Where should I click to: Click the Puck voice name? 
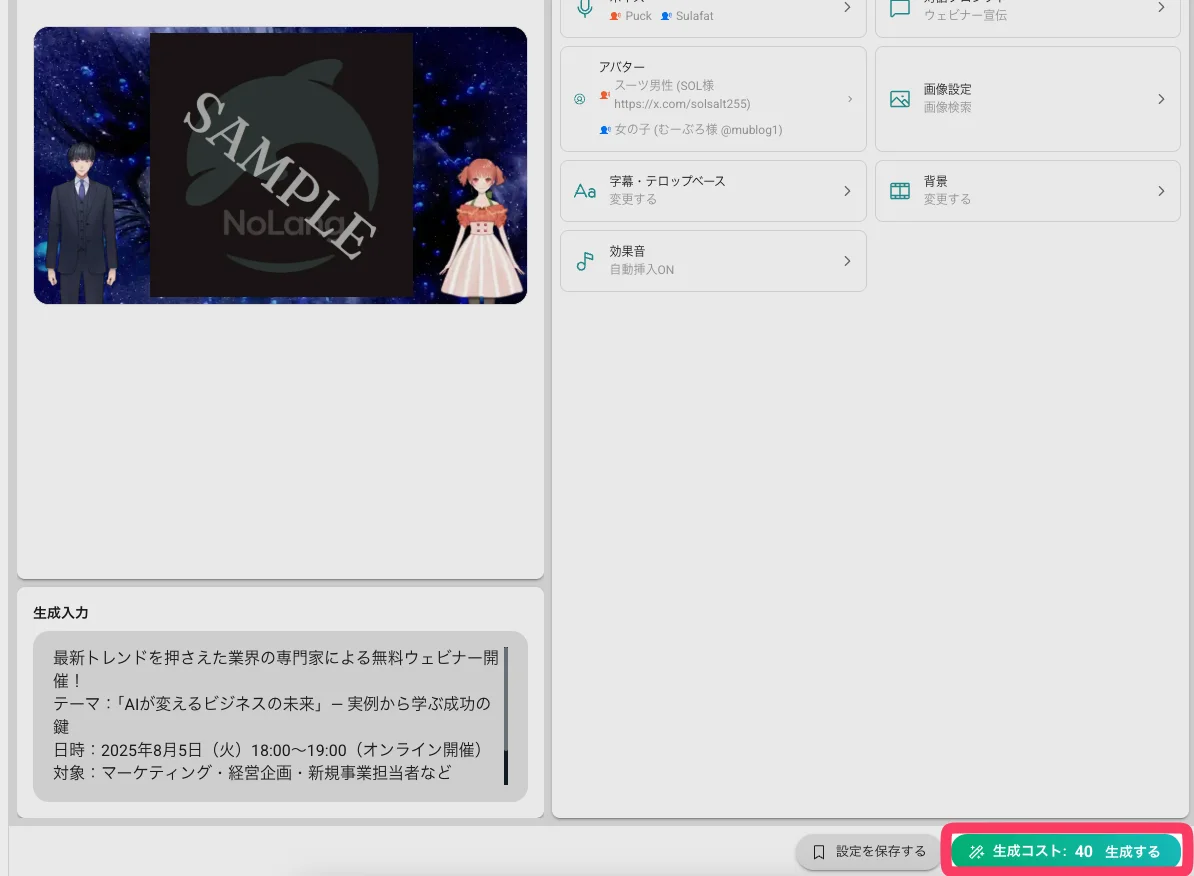(638, 16)
